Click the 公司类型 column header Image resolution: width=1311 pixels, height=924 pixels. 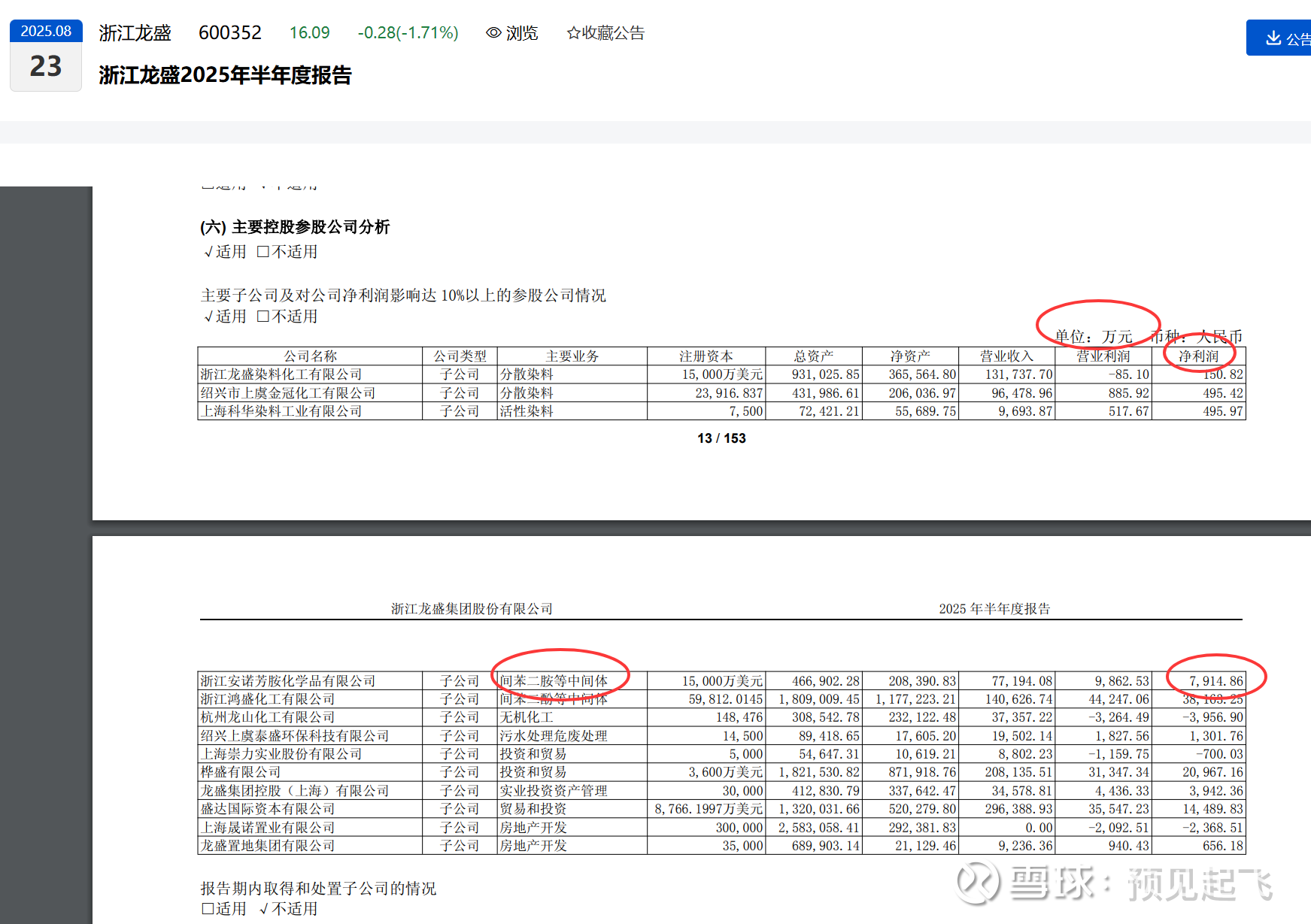click(460, 356)
